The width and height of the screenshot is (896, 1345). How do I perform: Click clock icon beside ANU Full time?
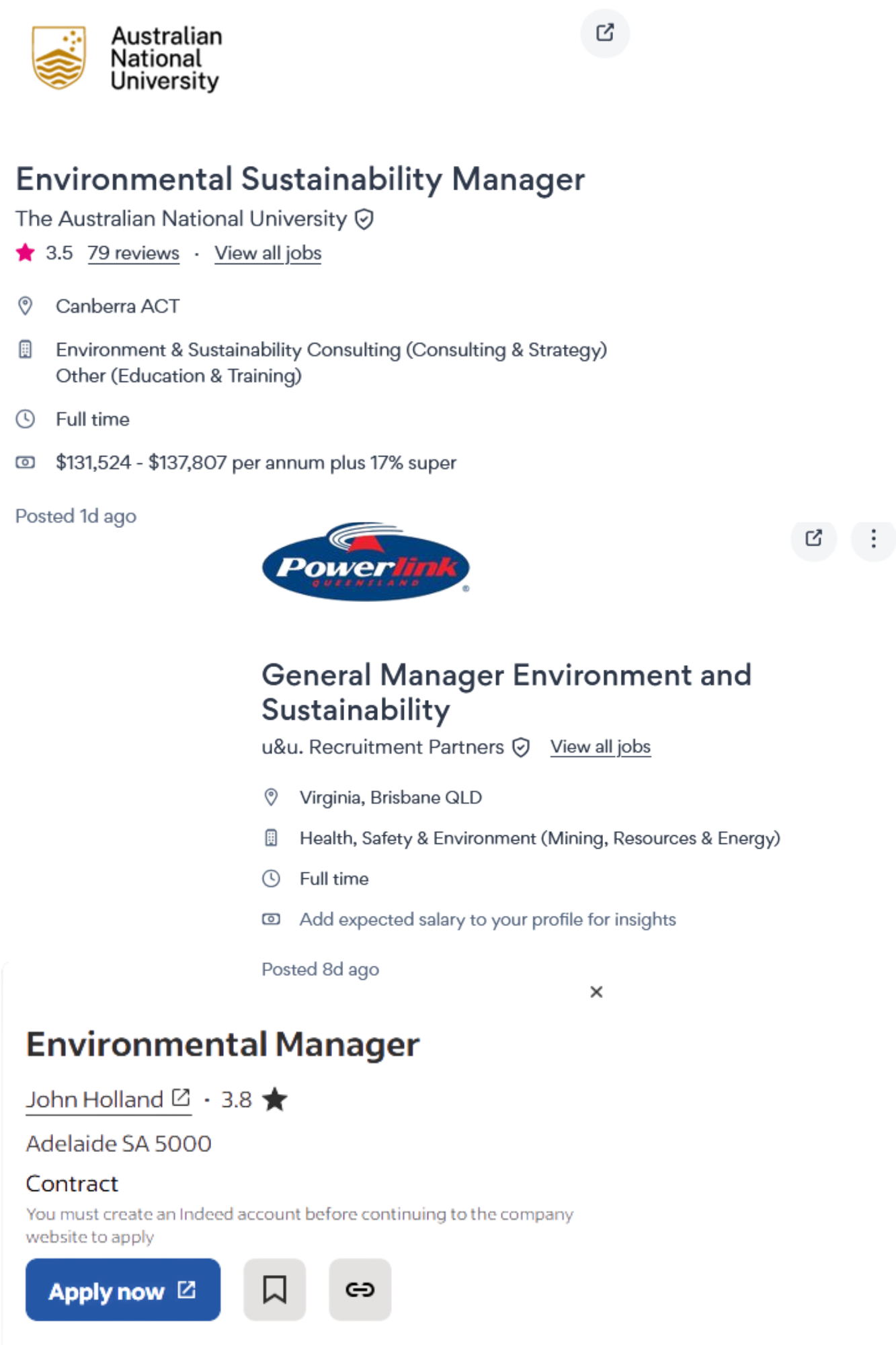coord(25,419)
